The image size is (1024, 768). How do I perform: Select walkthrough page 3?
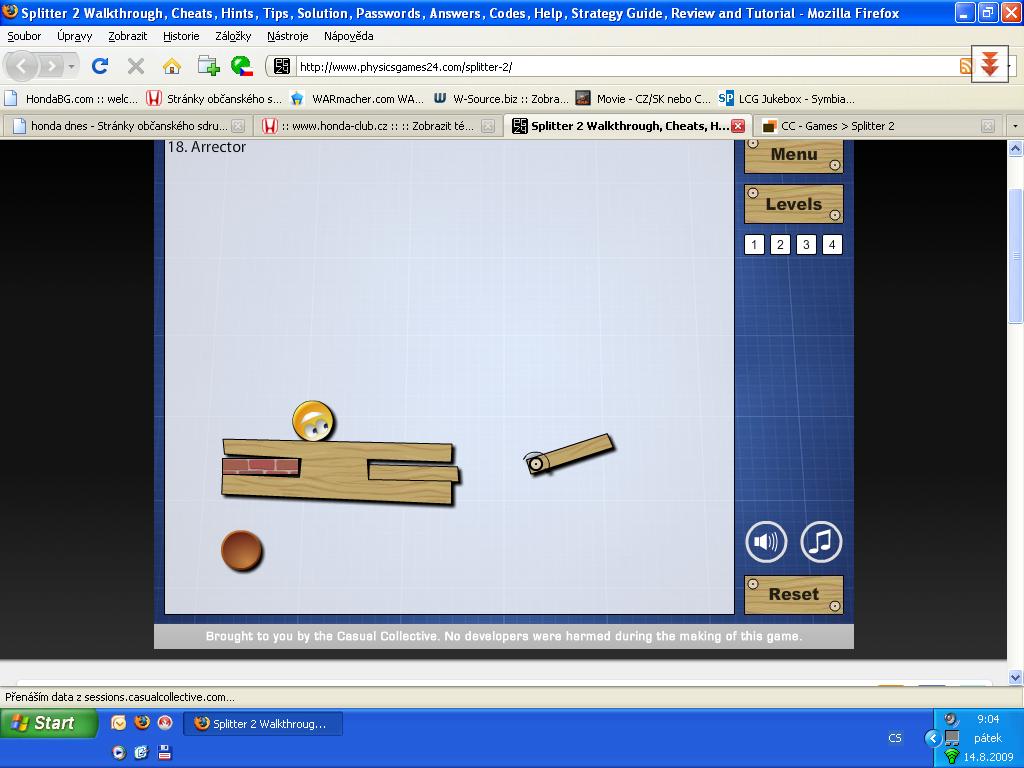[x=806, y=245]
